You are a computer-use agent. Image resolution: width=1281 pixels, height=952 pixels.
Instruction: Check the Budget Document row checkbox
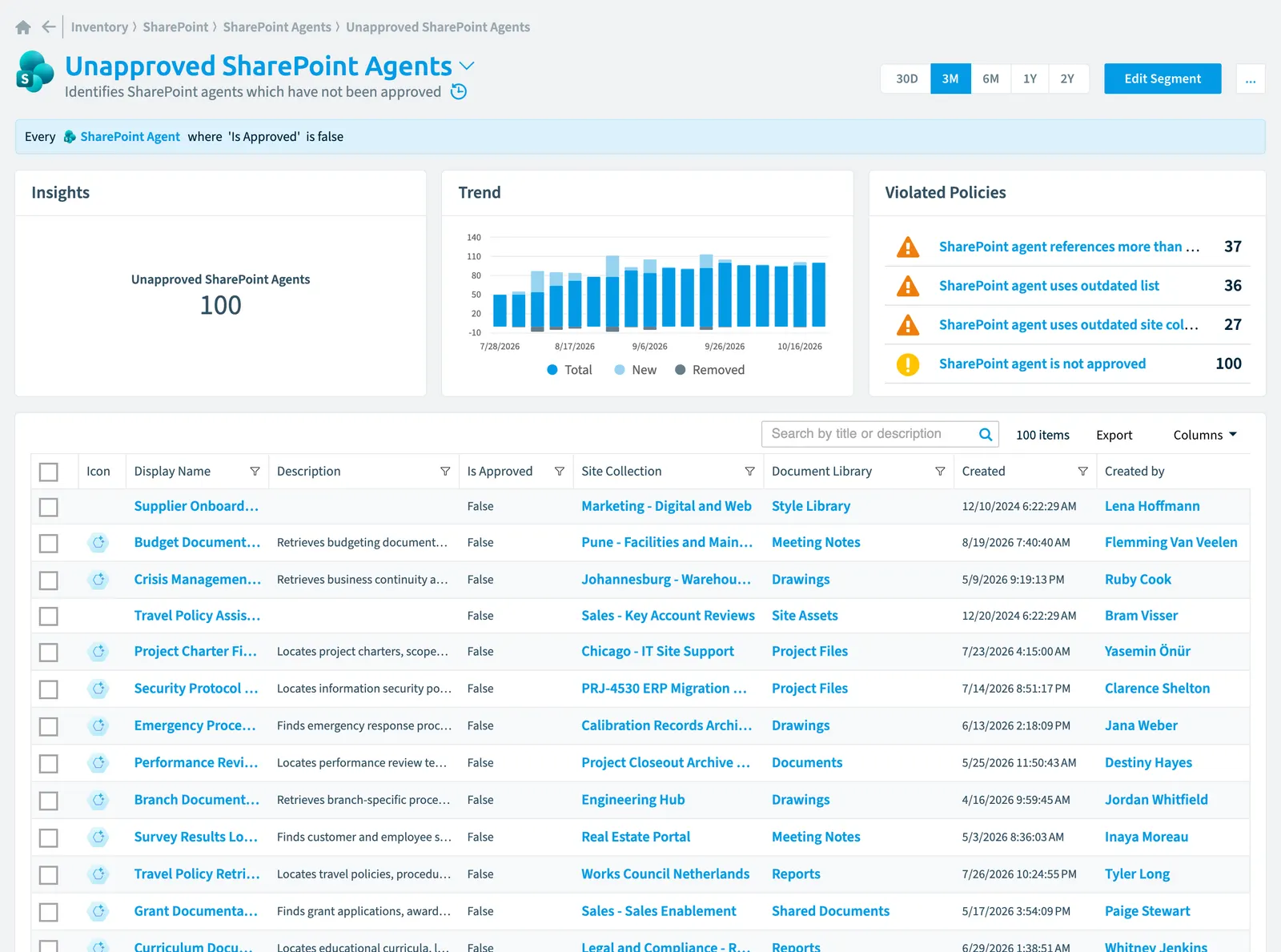[x=49, y=543]
